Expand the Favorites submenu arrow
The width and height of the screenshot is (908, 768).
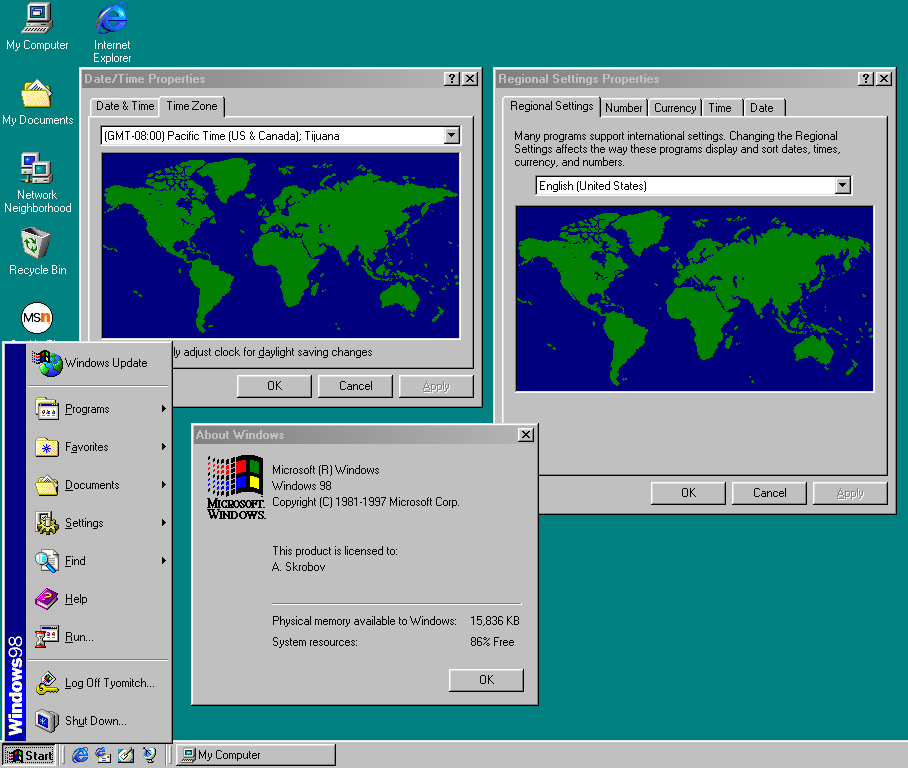(x=164, y=447)
